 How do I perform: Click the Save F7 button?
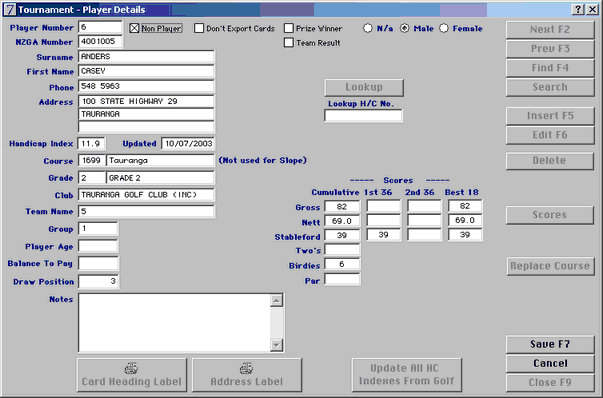point(550,344)
